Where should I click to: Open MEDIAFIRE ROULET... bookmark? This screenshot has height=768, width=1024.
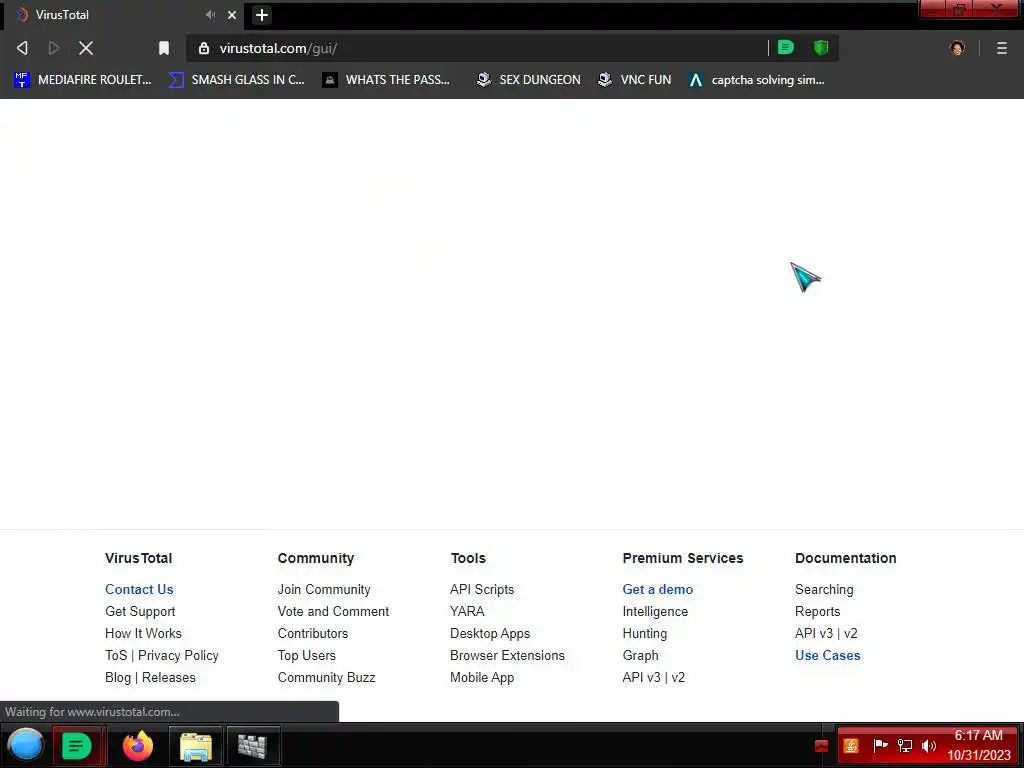[x=83, y=80]
